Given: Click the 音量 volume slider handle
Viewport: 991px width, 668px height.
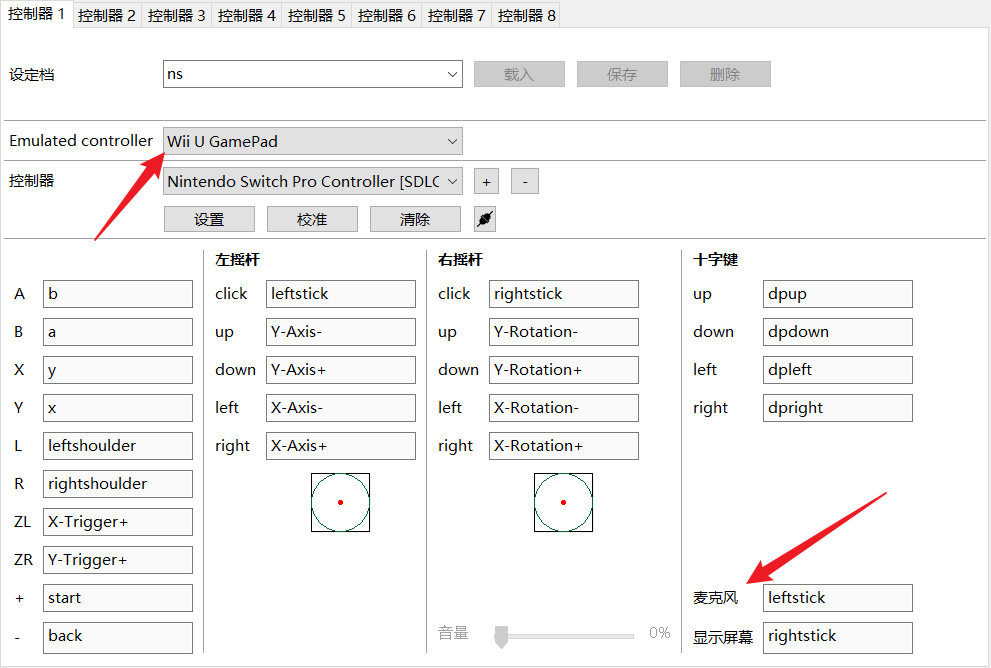Looking at the screenshot, I should pos(502,634).
